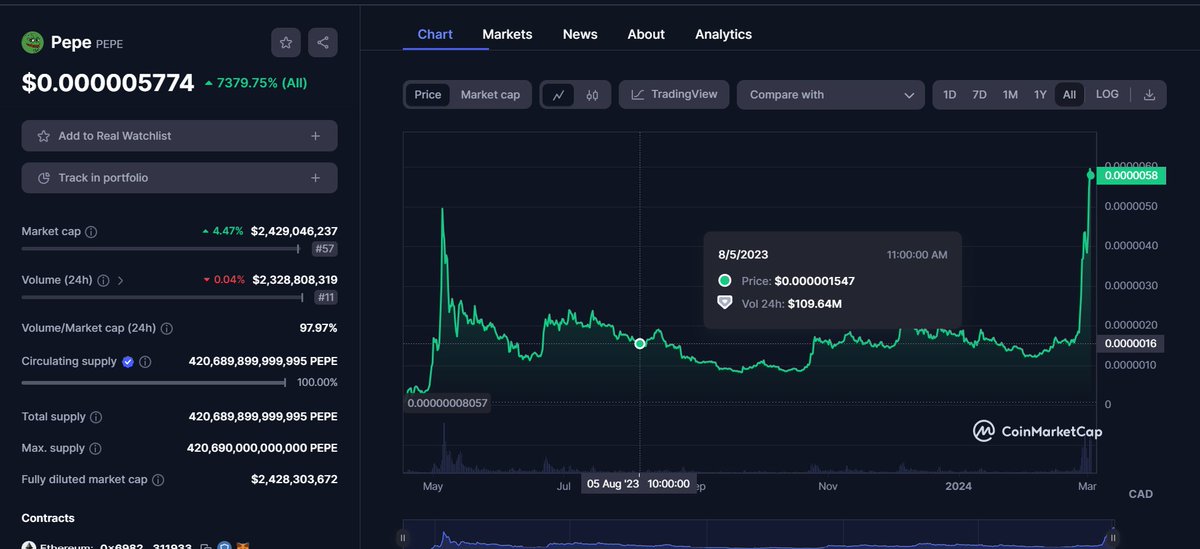Set chart range to 1D

click(950, 95)
